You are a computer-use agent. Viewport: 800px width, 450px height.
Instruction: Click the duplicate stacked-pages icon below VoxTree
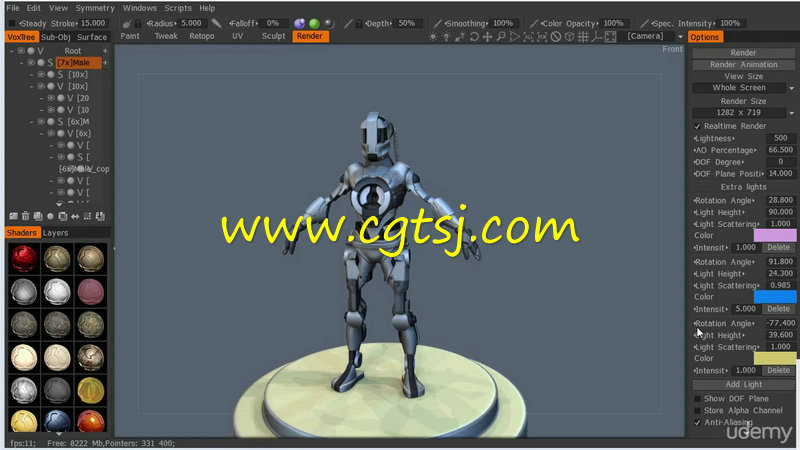click(x=38, y=216)
